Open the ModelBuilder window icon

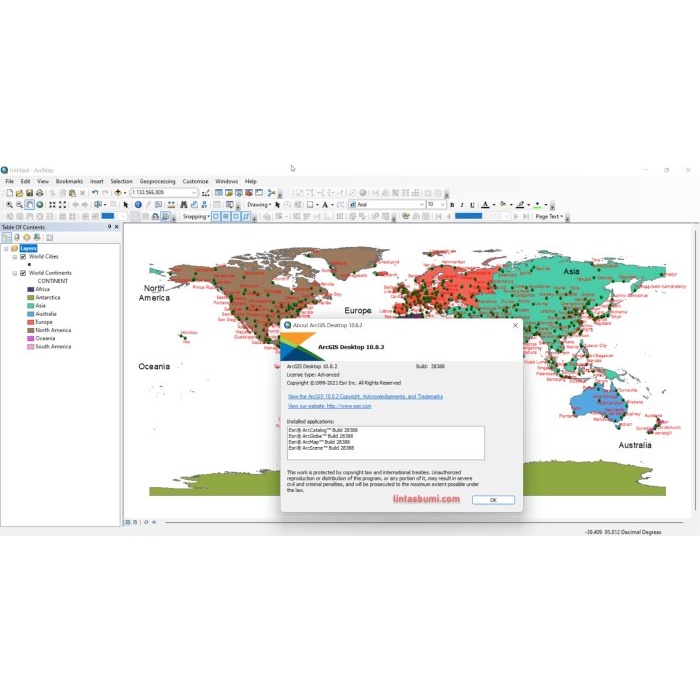271,193
